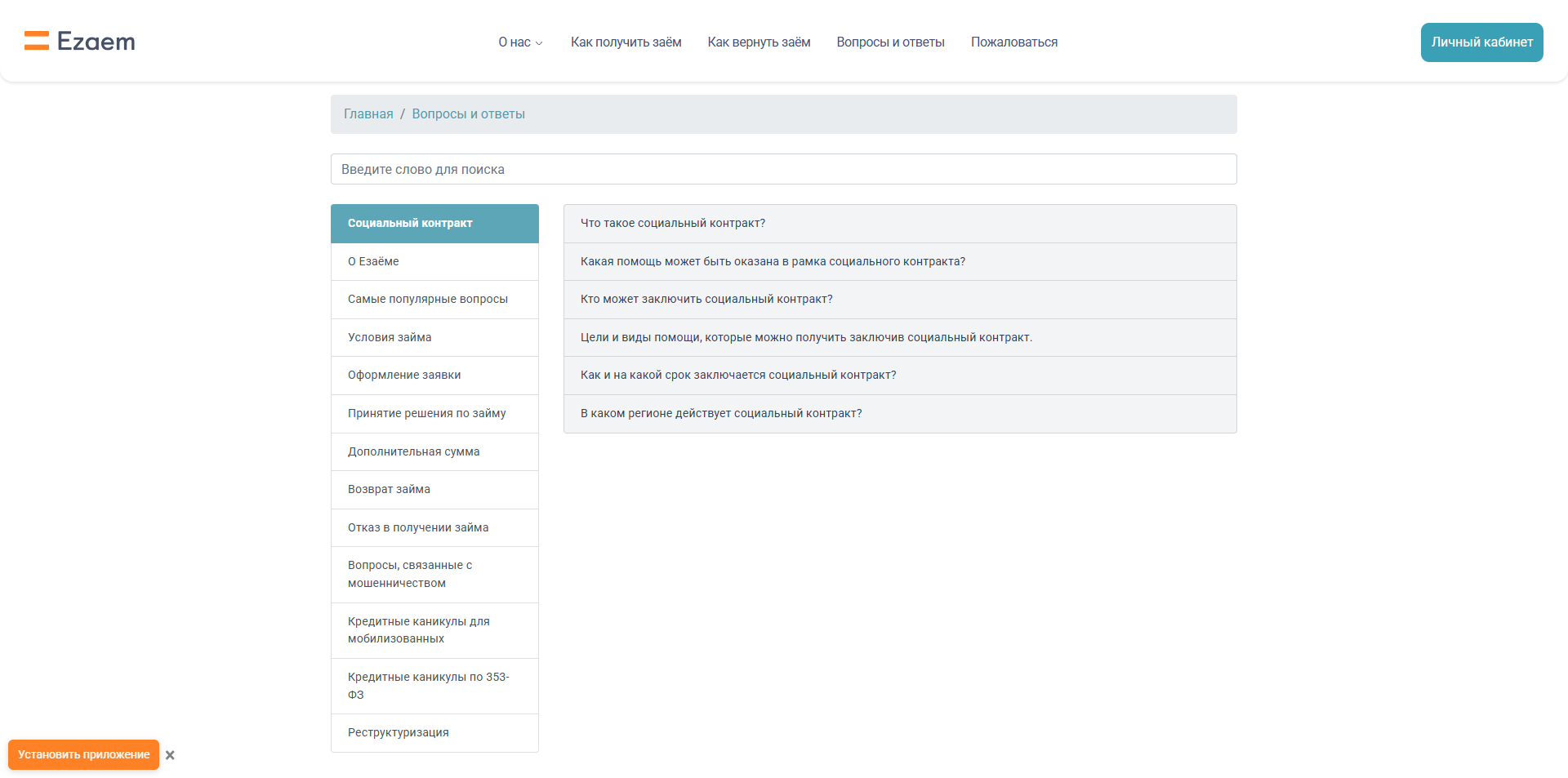Dismiss the install app banner
The image size is (1568, 778).
(170, 755)
